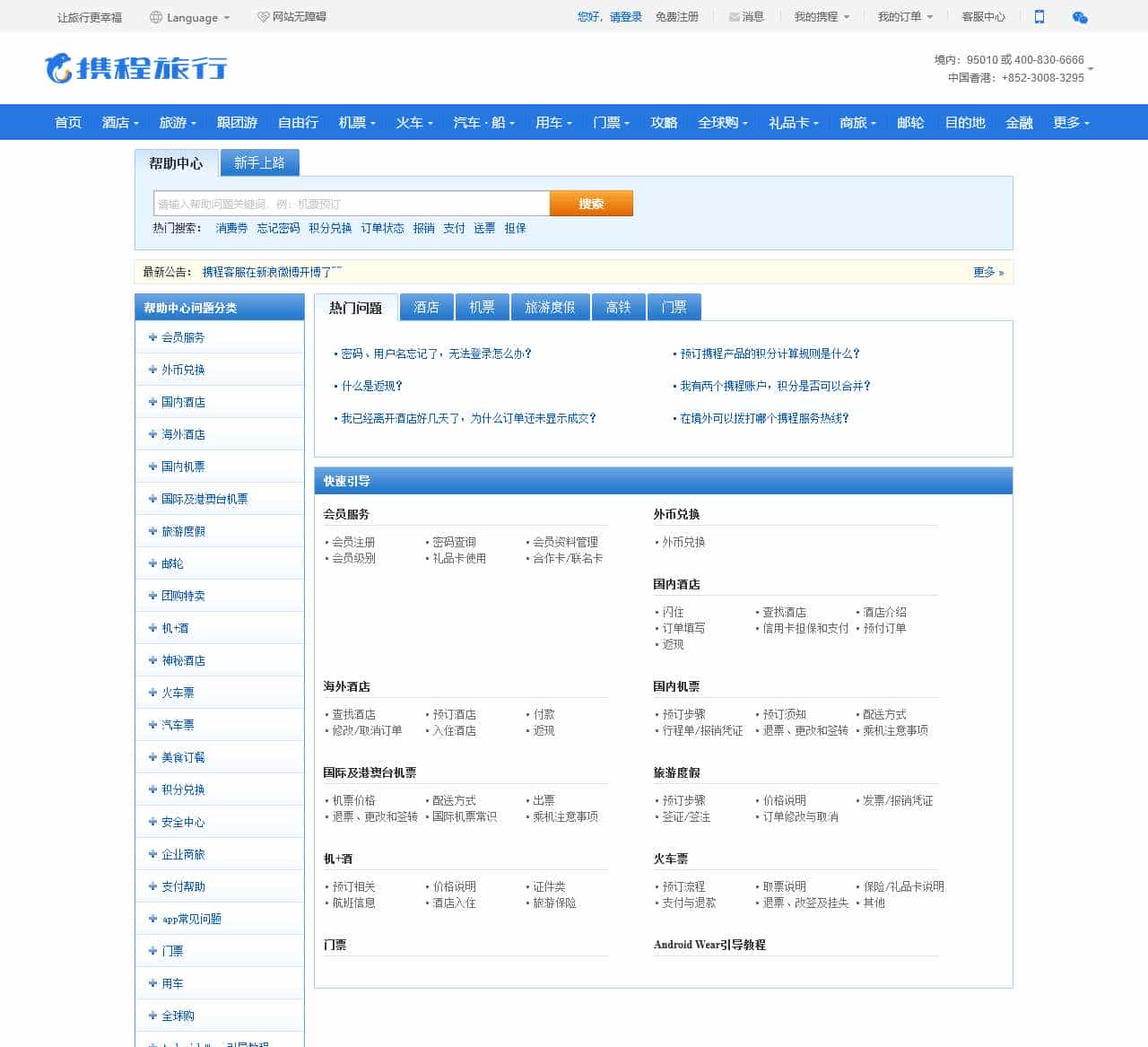Select the 酒店 questions tab
This screenshot has height=1047, width=1148.
(x=426, y=307)
